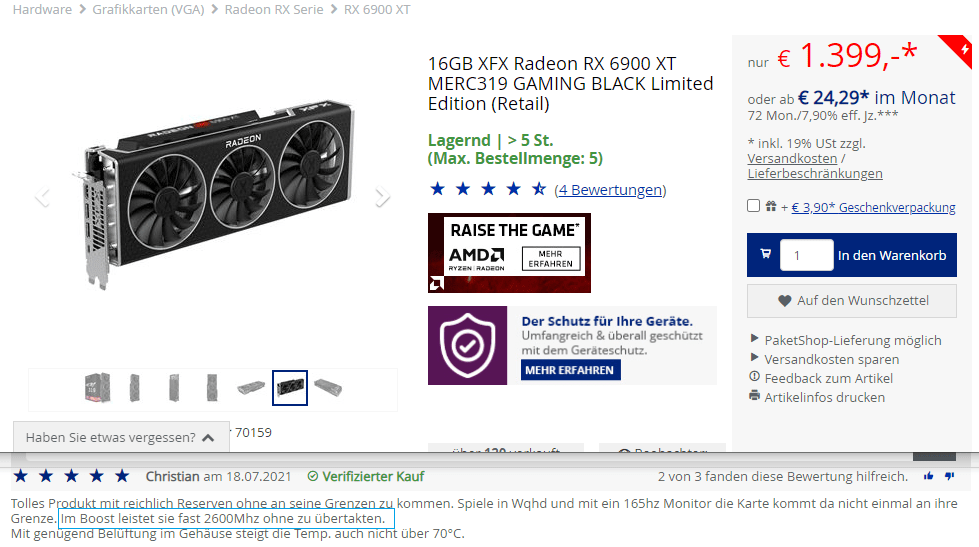Select the first product thumbnail showing the box
Screen dimensions: 979x547
pyautogui.click(x=97, y=388)
